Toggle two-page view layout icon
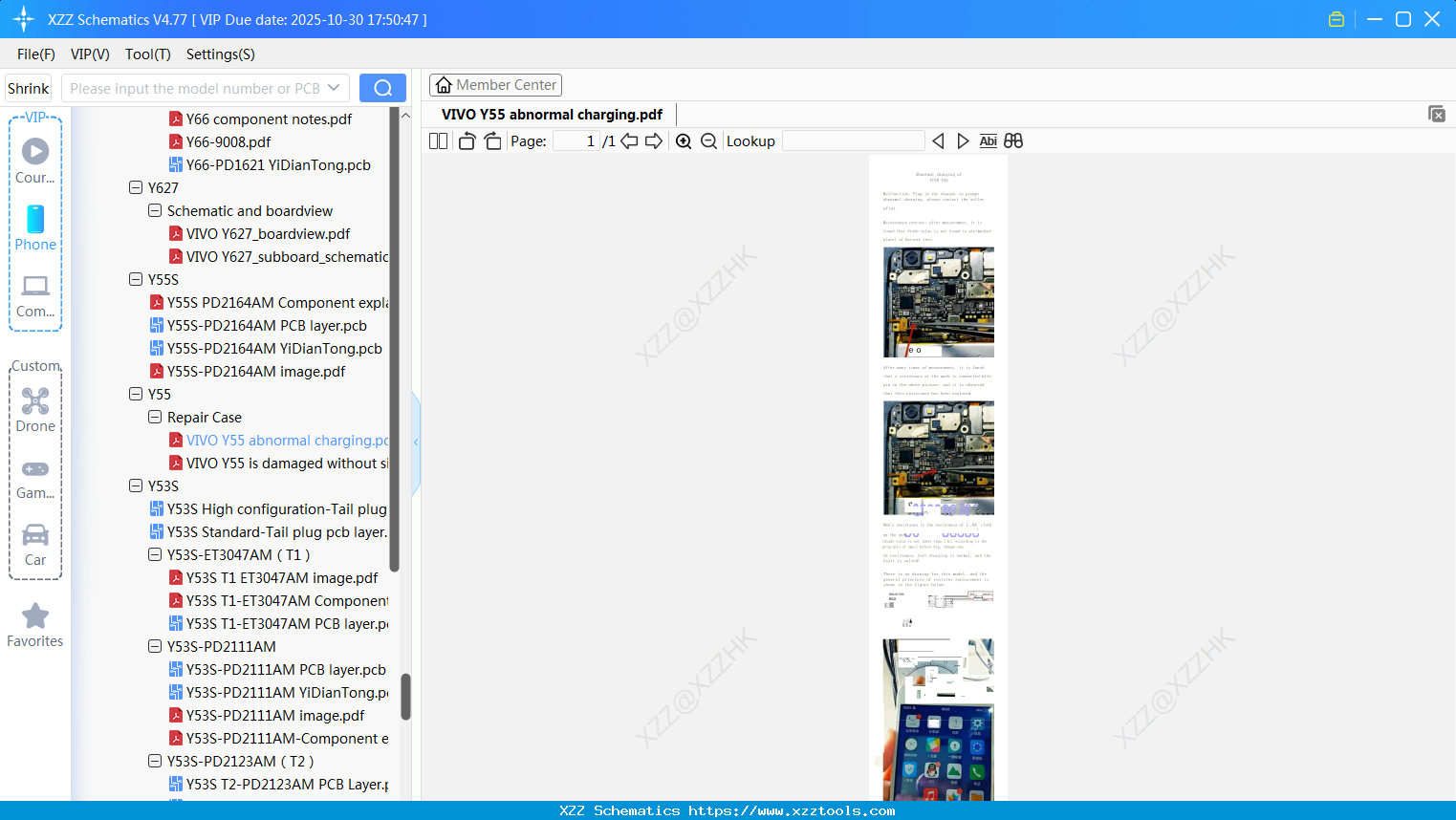Screen dimensions: 1456x820 pos(438,140)
